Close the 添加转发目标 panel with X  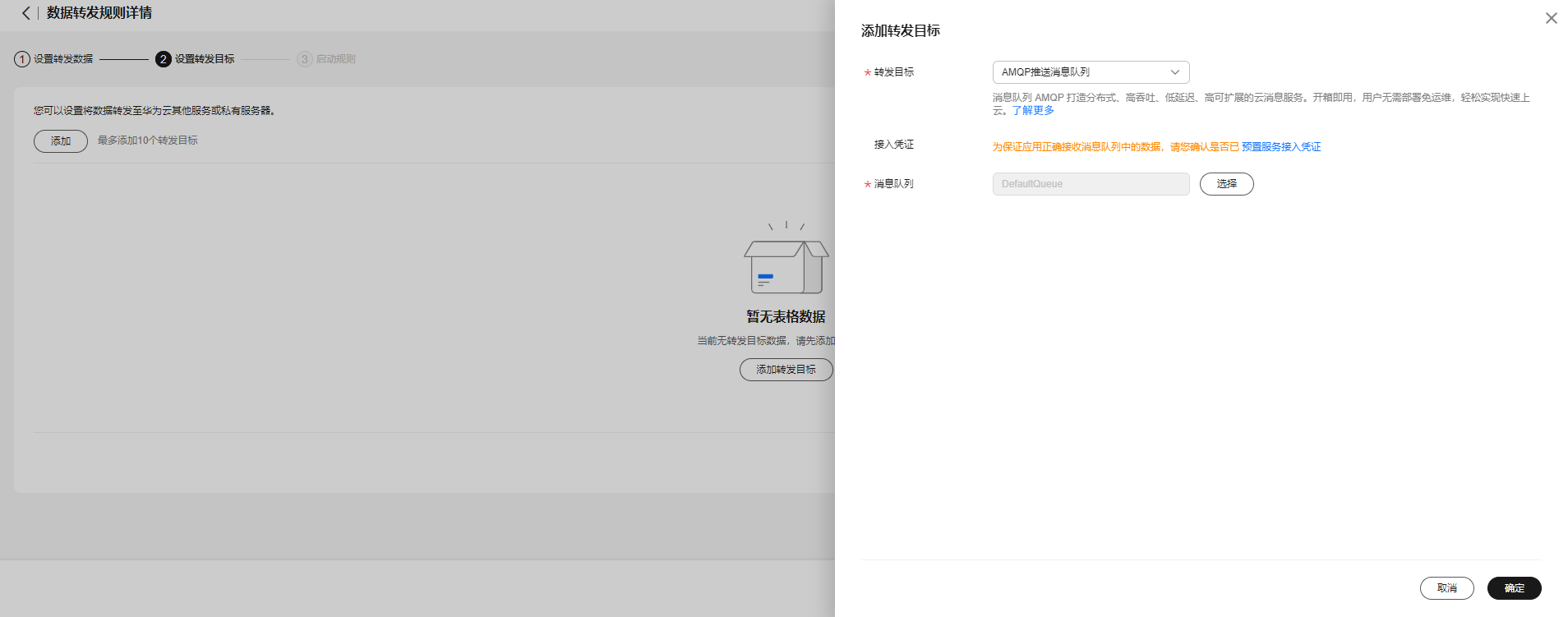[1551, 18]
